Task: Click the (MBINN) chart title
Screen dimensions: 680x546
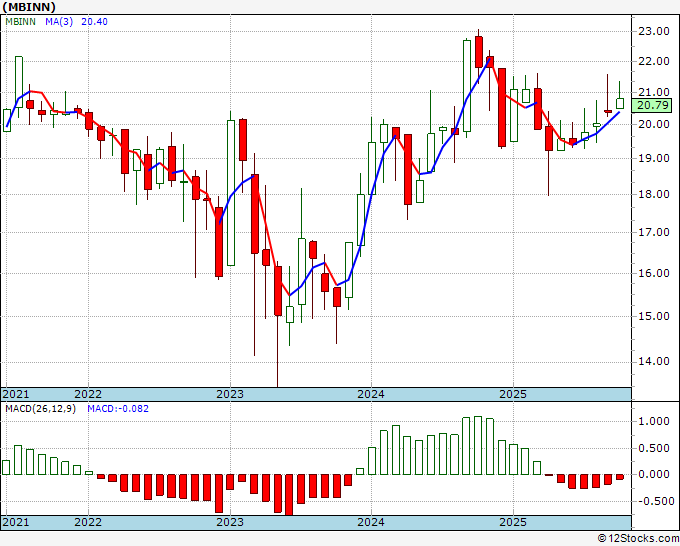Action: coord(29,7)
